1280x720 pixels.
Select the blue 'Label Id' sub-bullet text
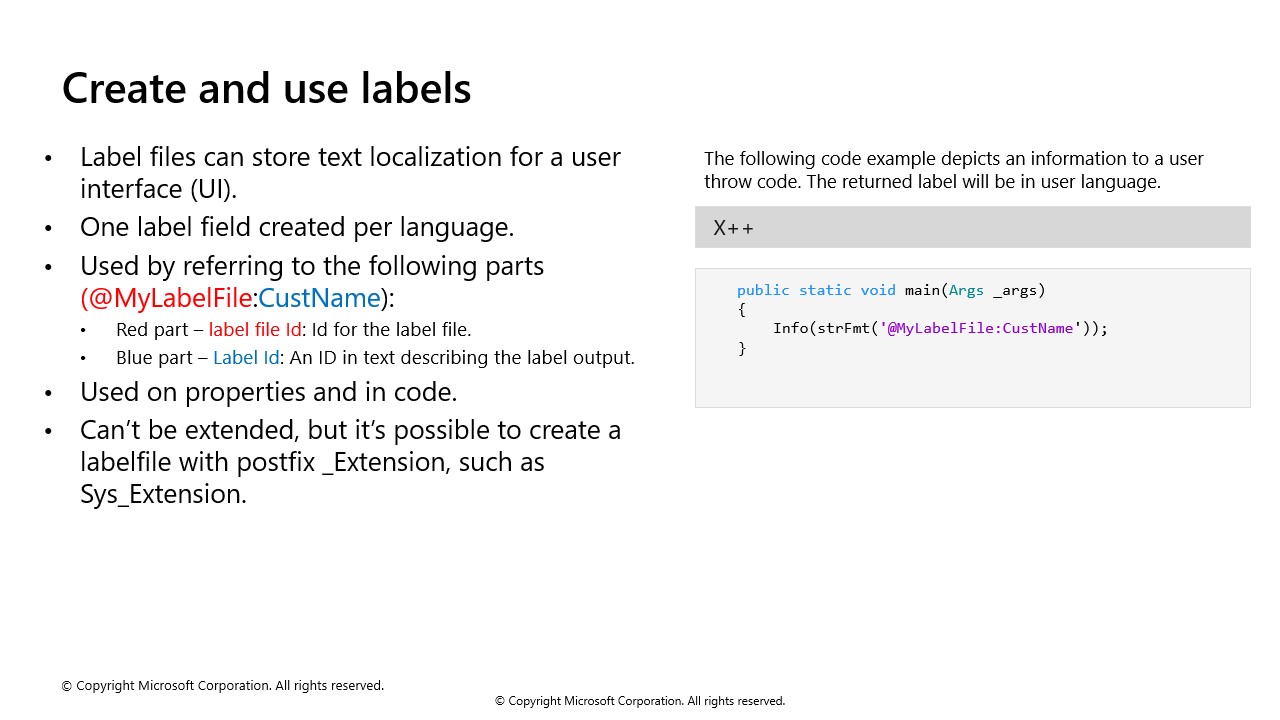click(246, 357)
